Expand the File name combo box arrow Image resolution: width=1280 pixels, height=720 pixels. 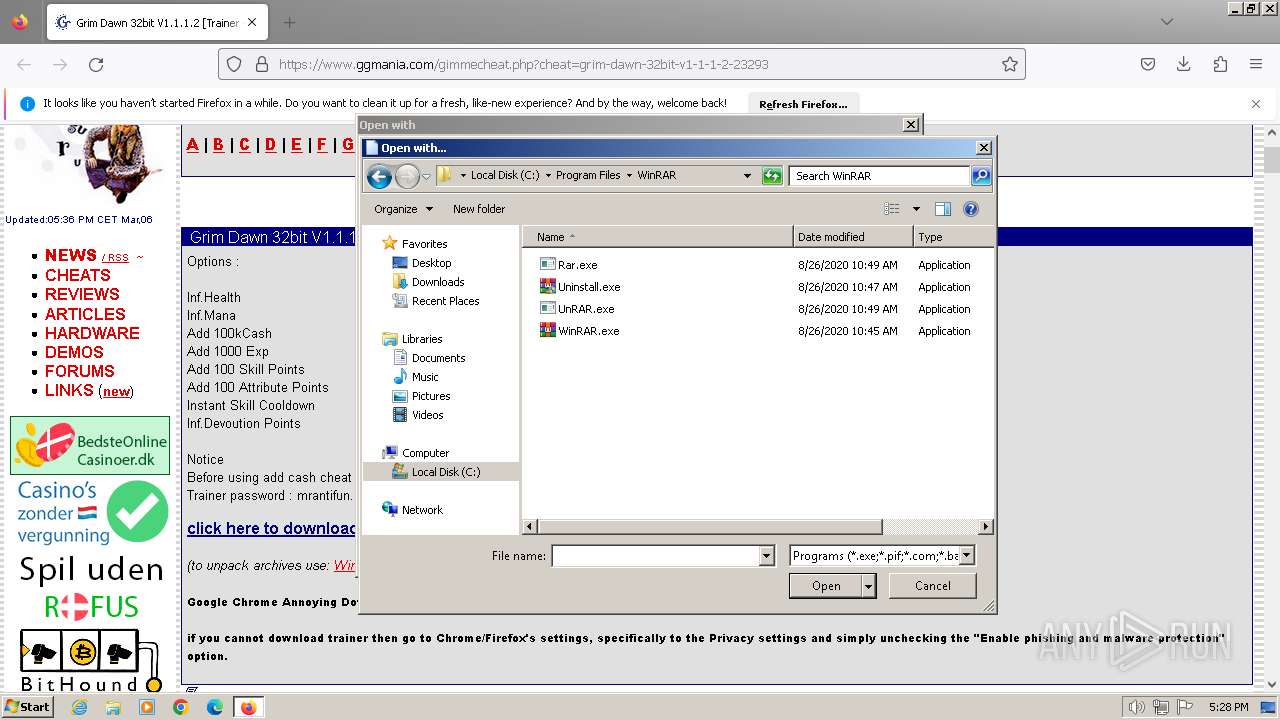pos(767,556)
